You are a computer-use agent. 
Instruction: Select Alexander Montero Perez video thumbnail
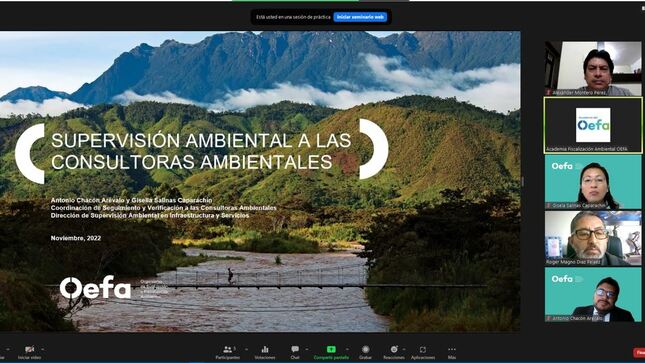(593, 68)
